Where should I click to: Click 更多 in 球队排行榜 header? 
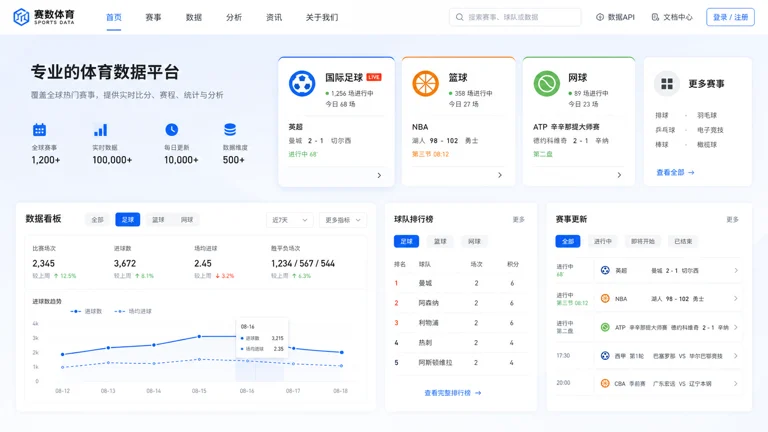(x=519, y=219)
